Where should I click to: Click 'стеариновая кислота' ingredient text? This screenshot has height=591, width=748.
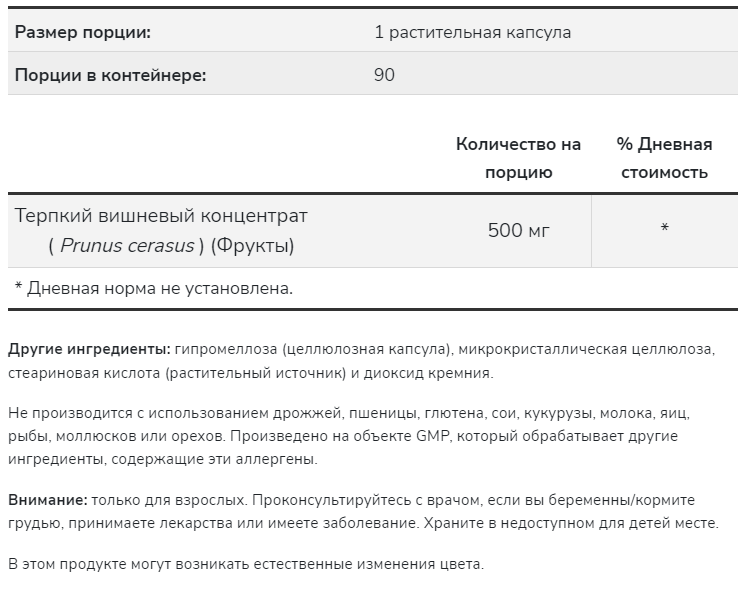pos(84,373)
